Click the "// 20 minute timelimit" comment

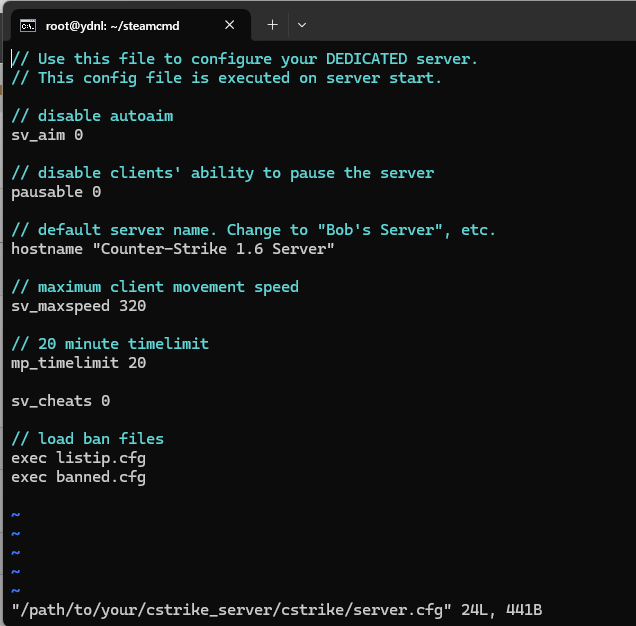click(110, 344)
